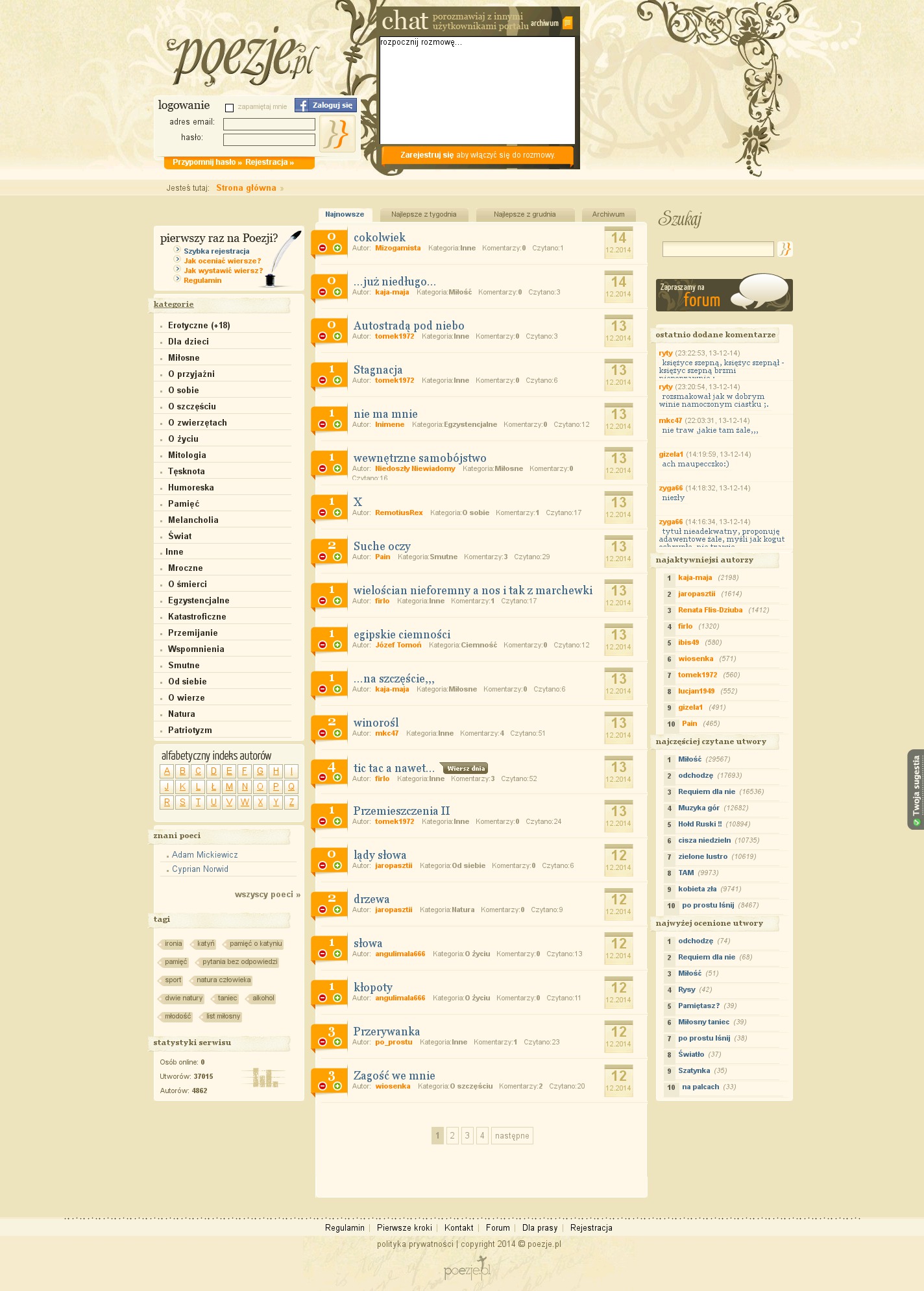
Task: Open the "Najlepsze z grudnia" tab
Action: pos(525,215)
